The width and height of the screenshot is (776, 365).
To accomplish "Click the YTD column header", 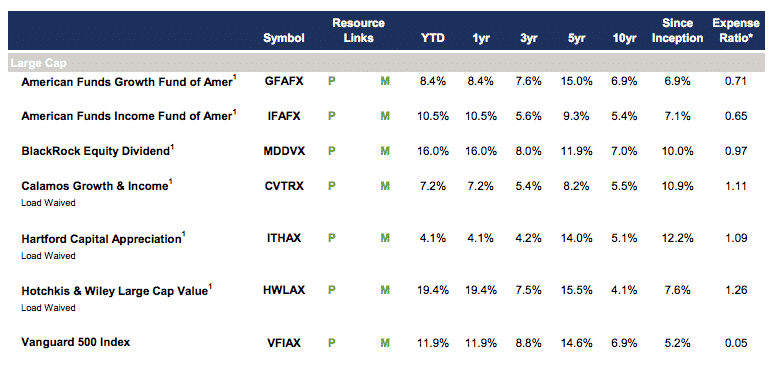I will (433, 38).
